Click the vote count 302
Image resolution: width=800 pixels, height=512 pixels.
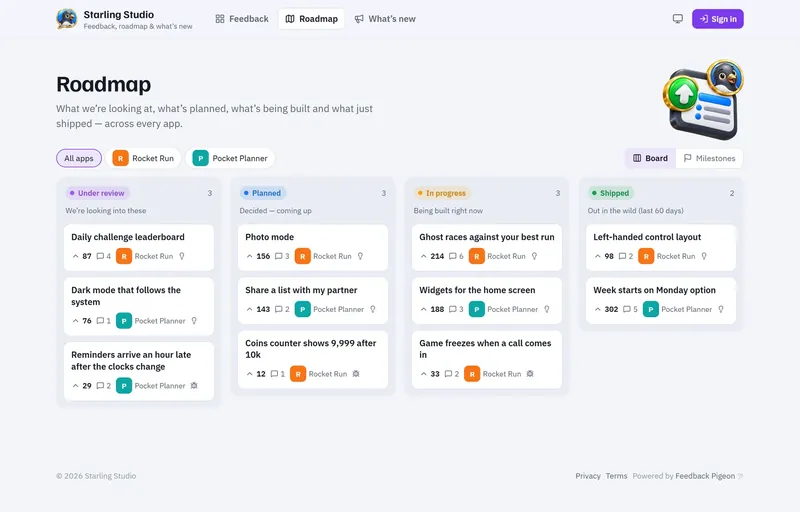coord(611,309)
